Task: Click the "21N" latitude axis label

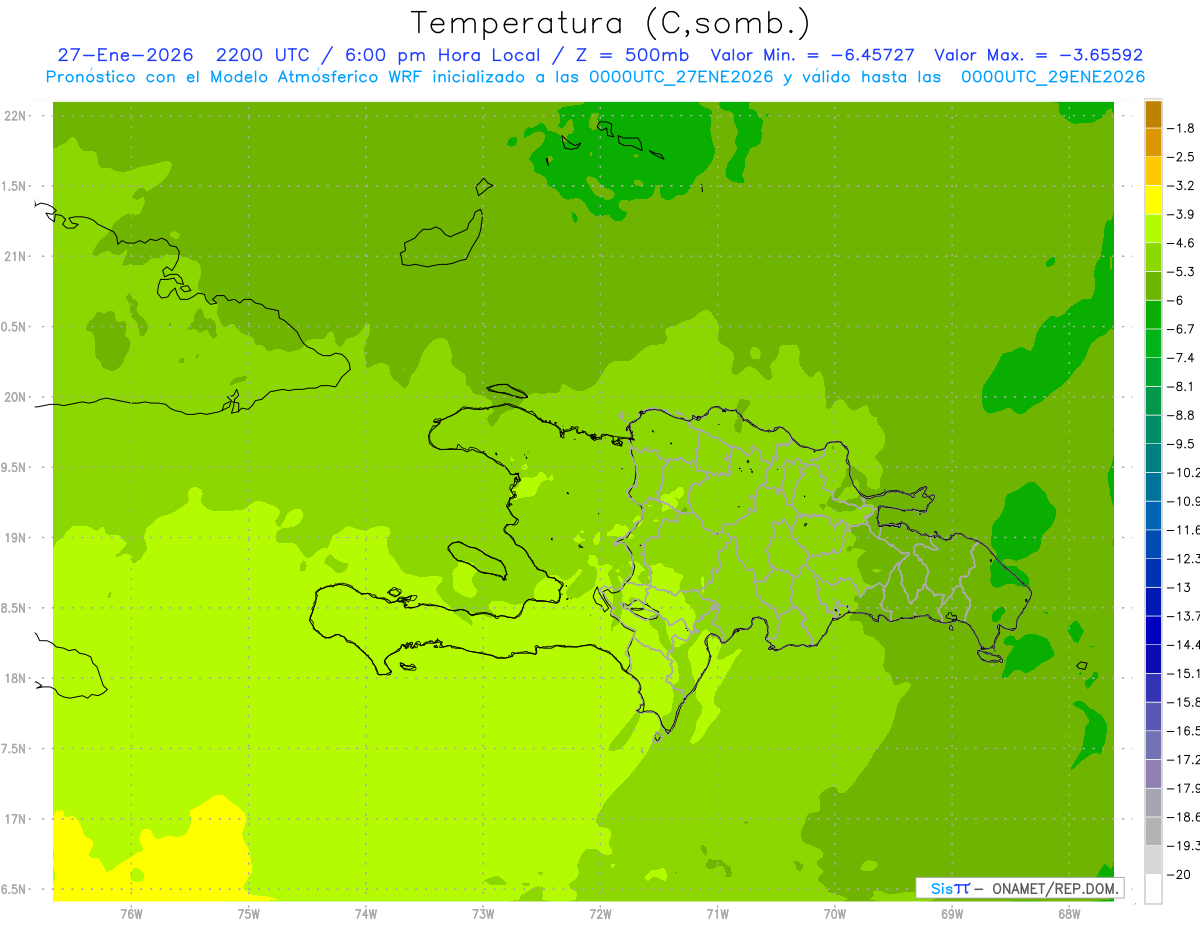Action: pyautogui.click(x=15, y=256)
